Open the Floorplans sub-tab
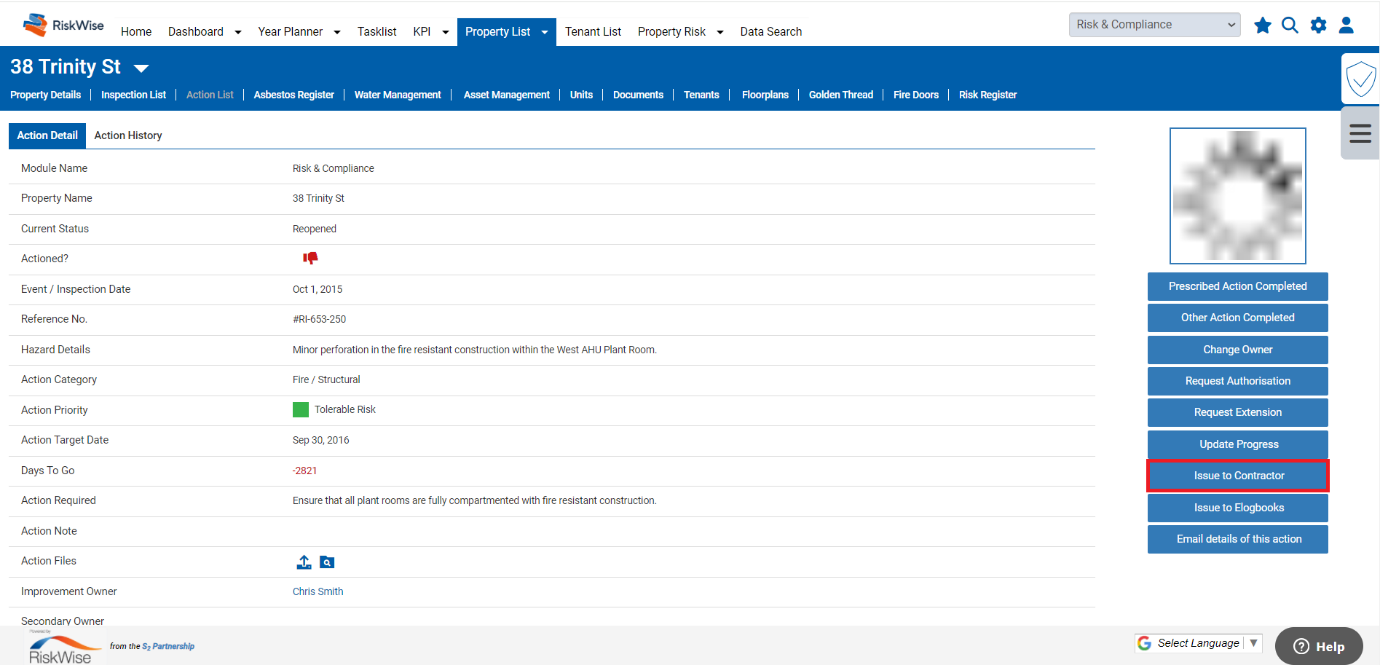The height and width of the screenshot is (665, 1380). (765, 95)
